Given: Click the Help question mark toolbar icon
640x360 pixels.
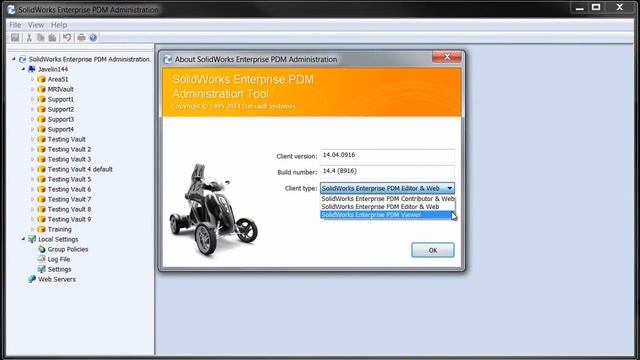Looking at the screenshot, I should [93, 38].
